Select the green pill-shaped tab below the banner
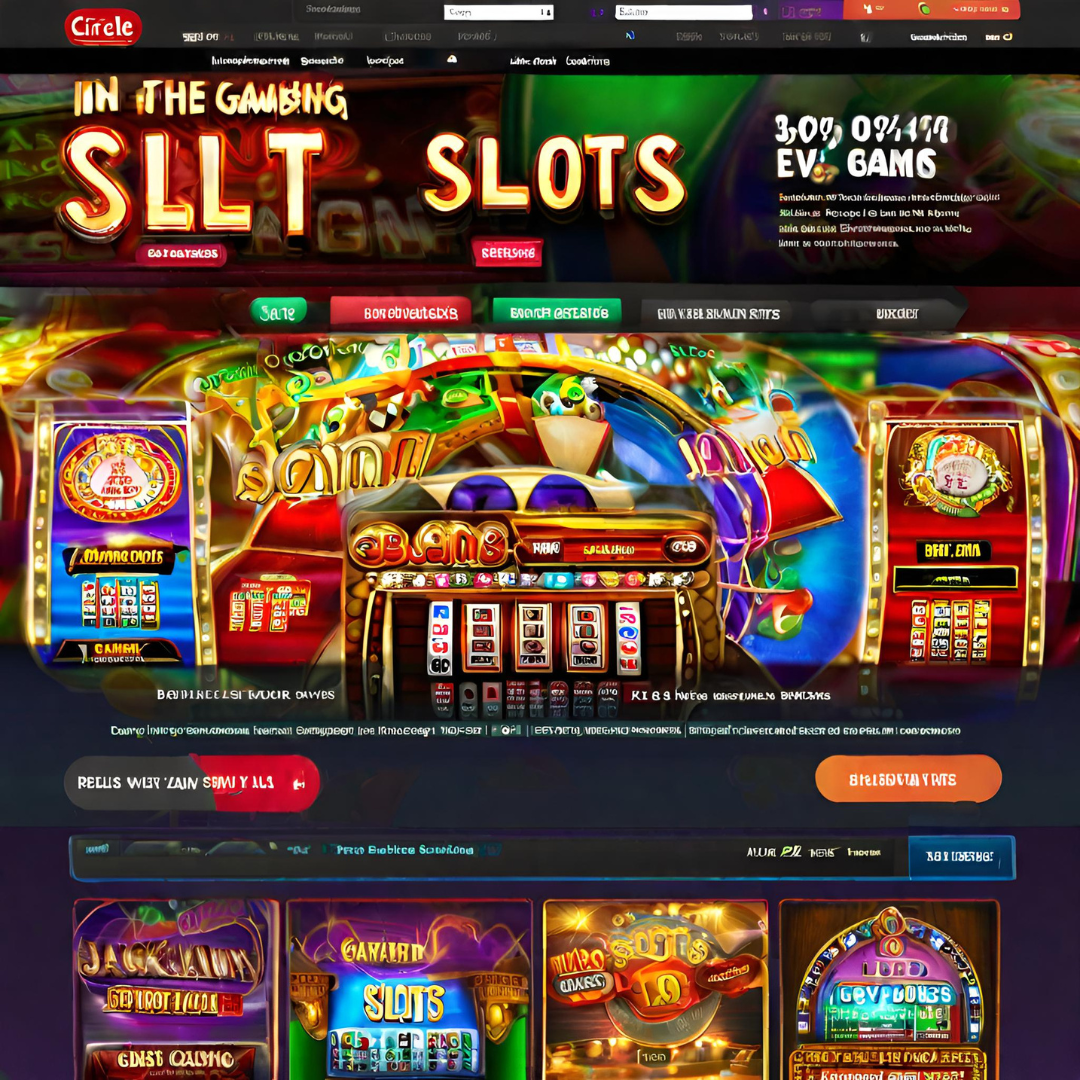Image resolution: width=1080 pixels, height=1080 pixels. tap(278, 313)
